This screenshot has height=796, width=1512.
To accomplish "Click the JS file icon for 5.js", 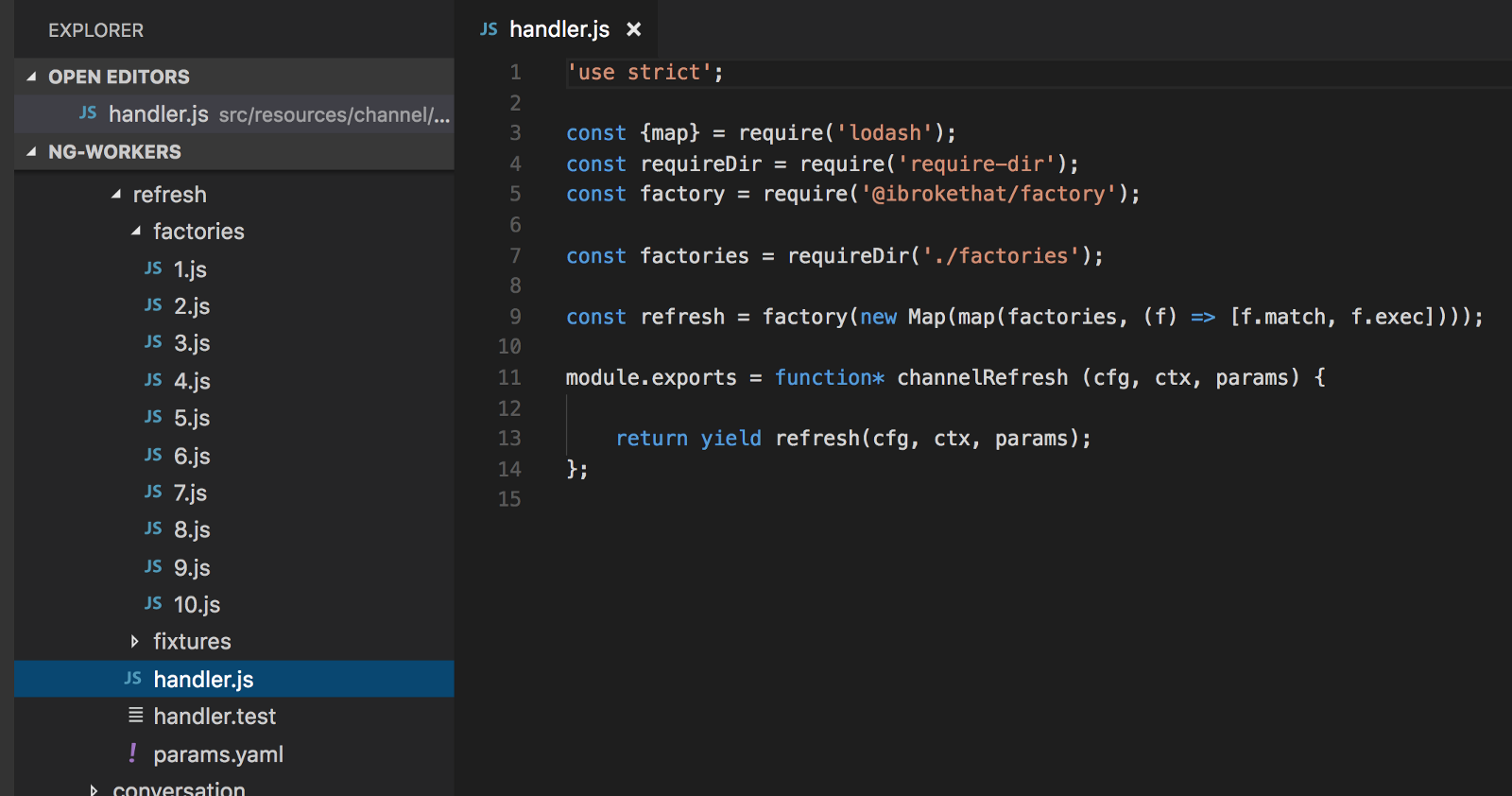I will click(x=153, y=417).
